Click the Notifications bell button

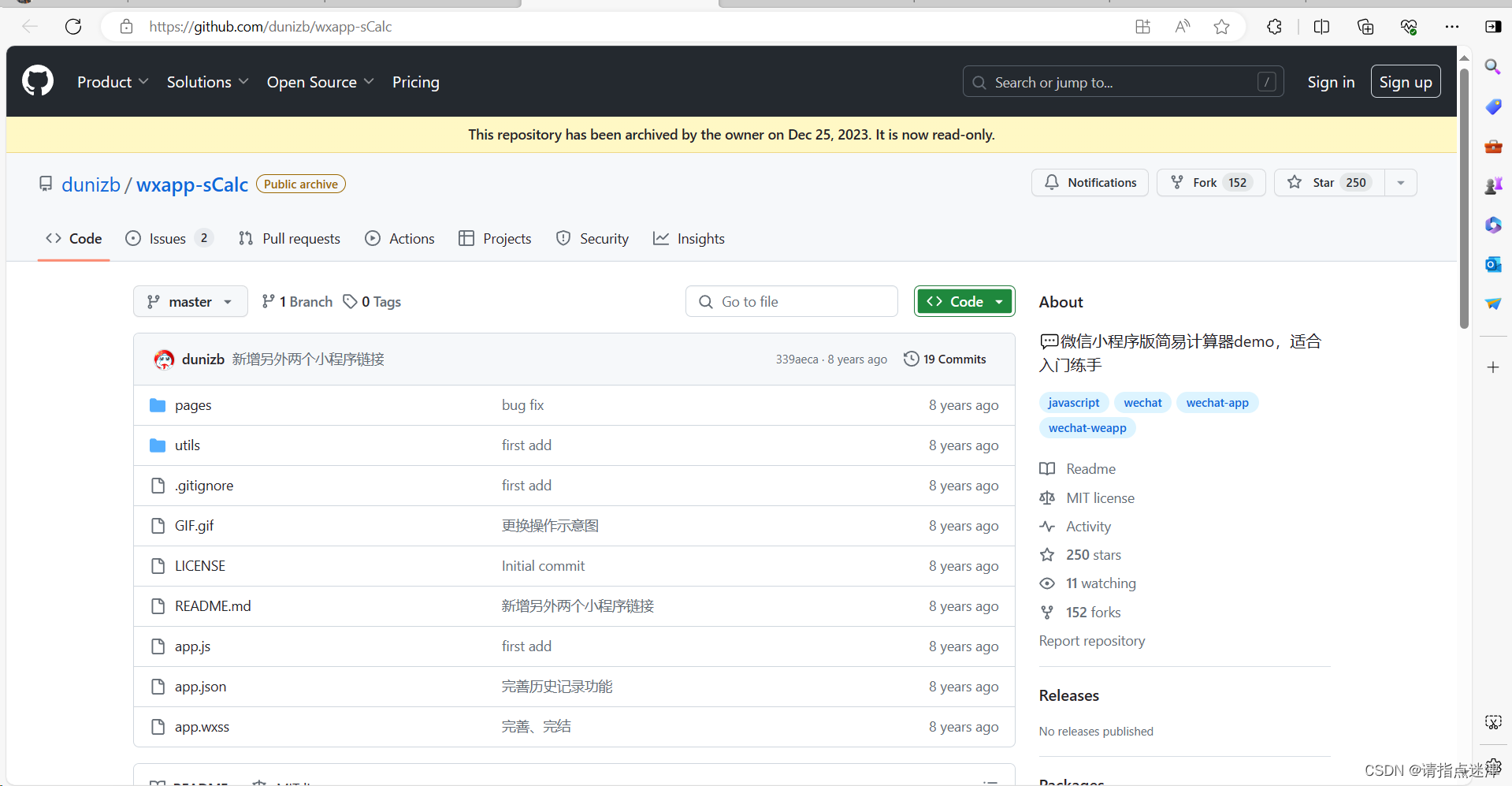1090,183
